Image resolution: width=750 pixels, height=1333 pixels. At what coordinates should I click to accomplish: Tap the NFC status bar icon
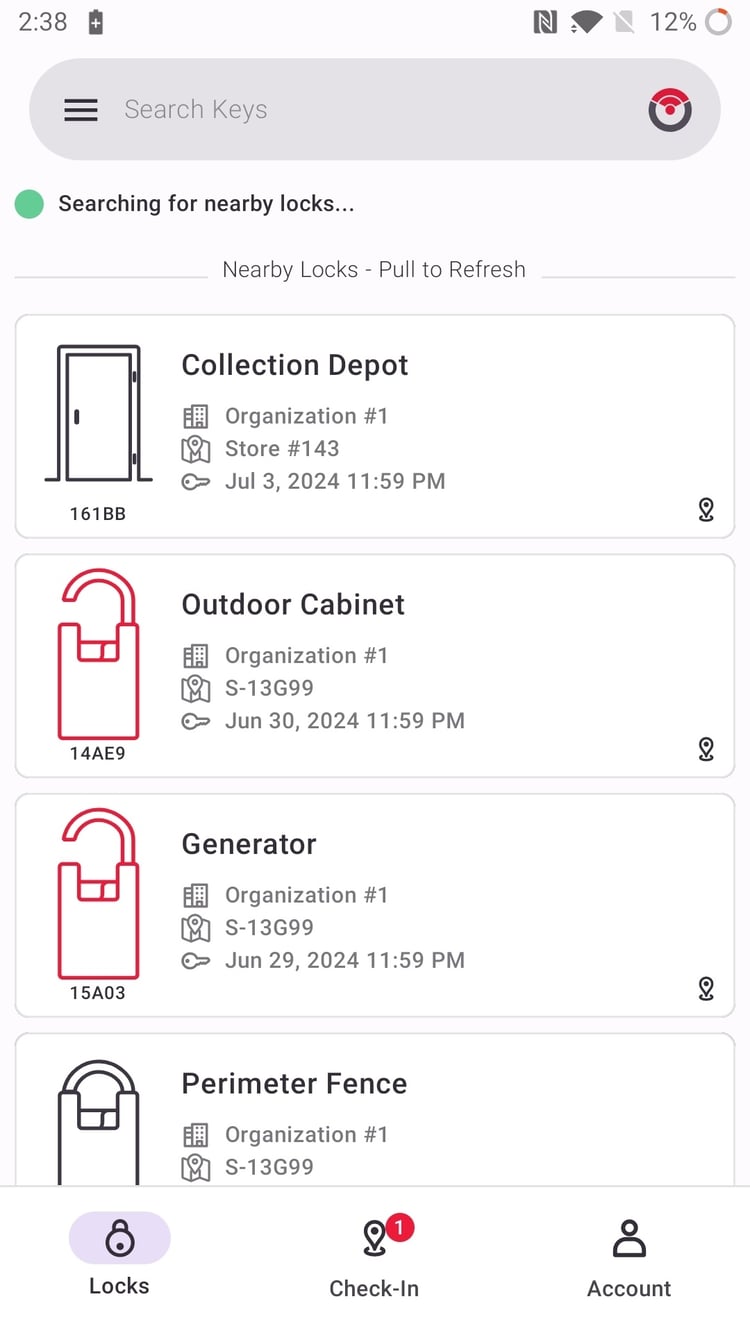(x=545, y=22)
